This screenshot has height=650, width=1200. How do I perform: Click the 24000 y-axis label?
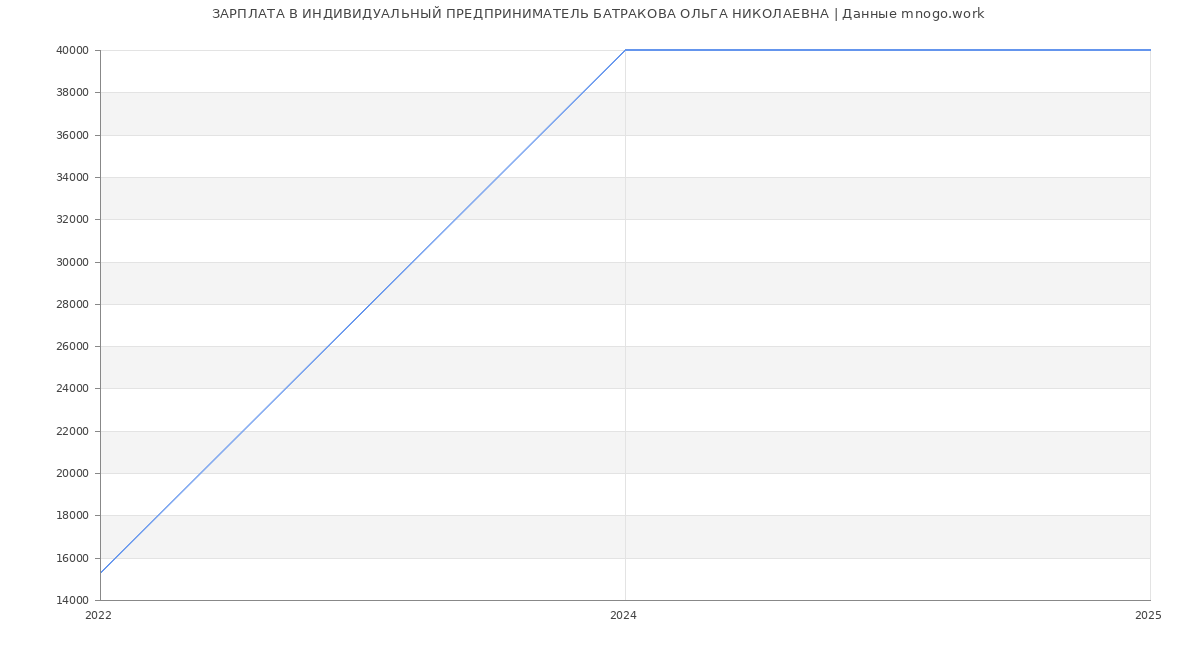(72, 389)
